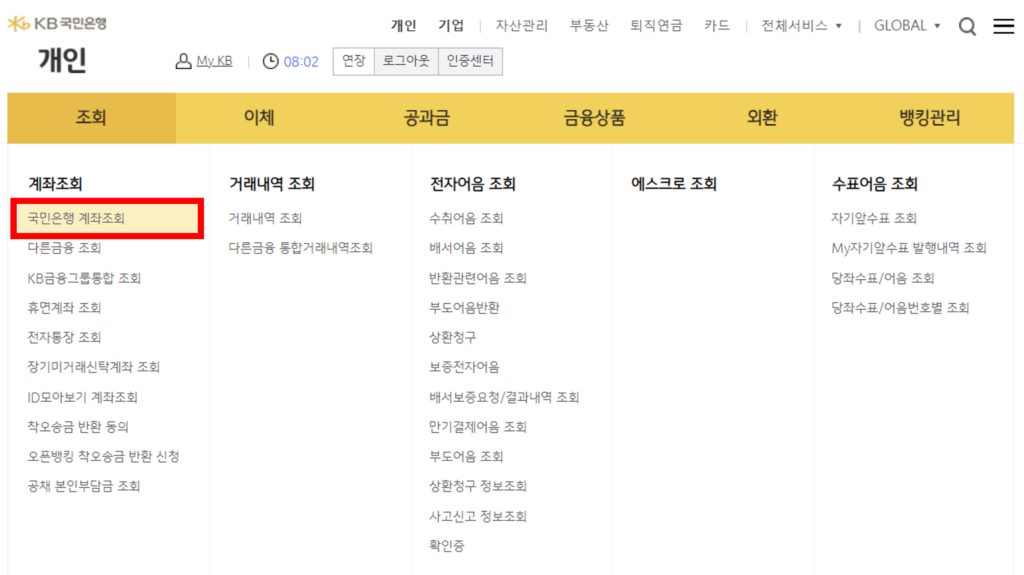1024x575 pixels.
Task: Open 수취어음 조회
Action: click(x=466, y=218)
